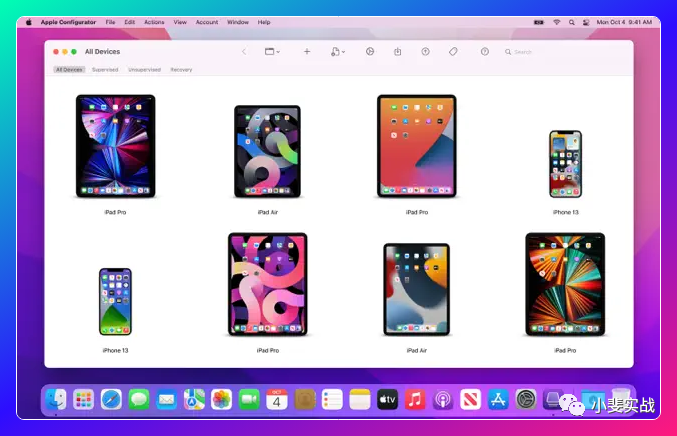The height and width of the screenshot is (436, 677).
Task: Select iPad Pro with orange-green burst wallpaper
Action: click(x=565, y=284)
